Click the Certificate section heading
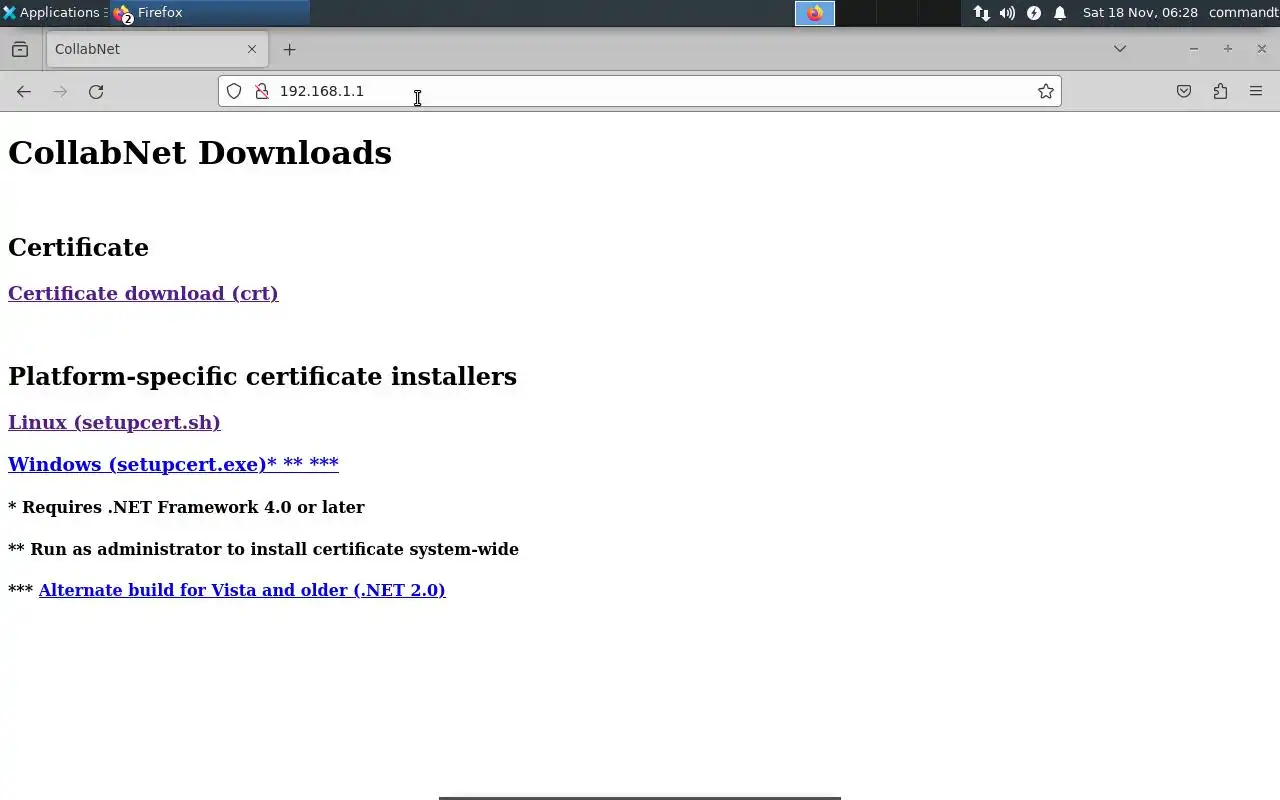Screen dimensions: 1280x800 click(x=78, y=247)
